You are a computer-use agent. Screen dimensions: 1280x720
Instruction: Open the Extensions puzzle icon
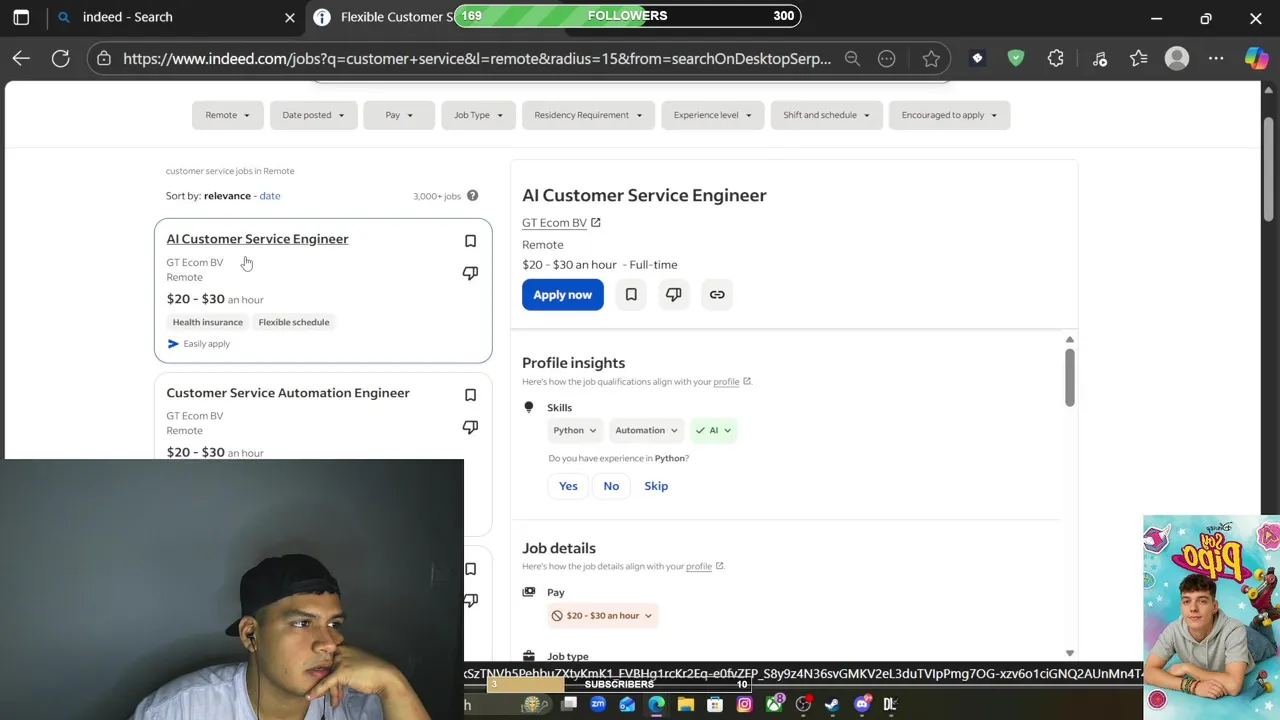point(1056,59)
